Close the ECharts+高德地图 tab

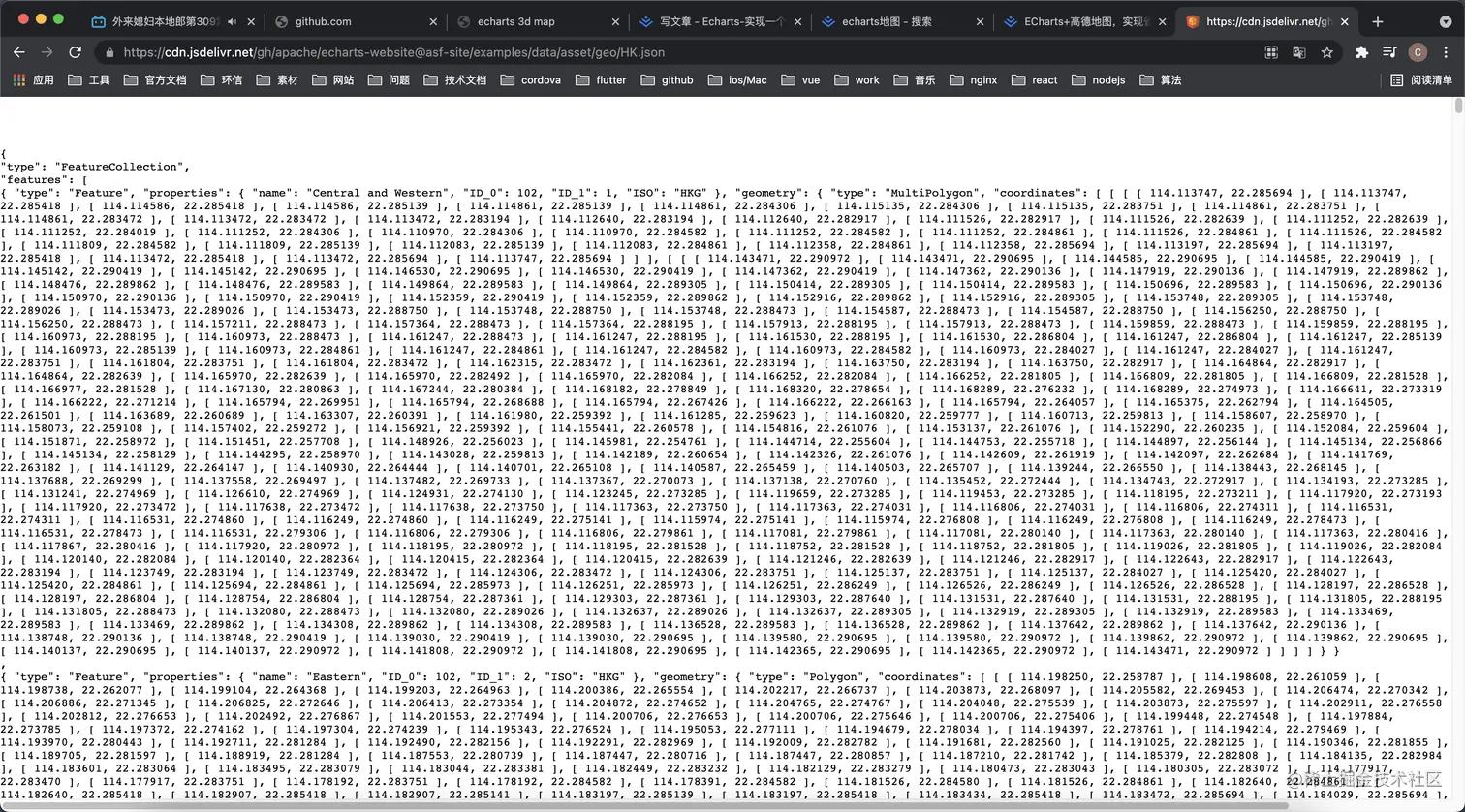tap(1162, 21)
